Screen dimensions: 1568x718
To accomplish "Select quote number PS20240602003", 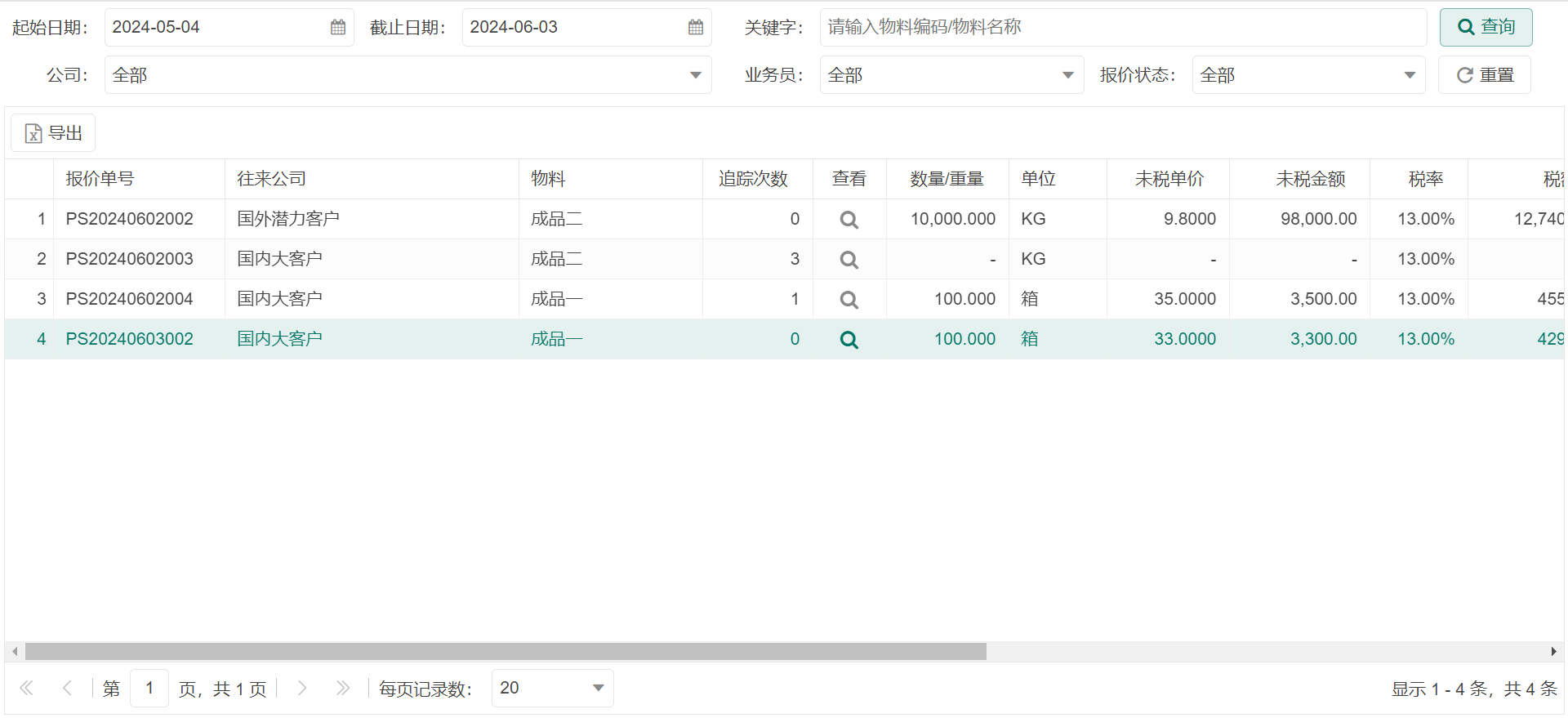I will click(130, 259).
